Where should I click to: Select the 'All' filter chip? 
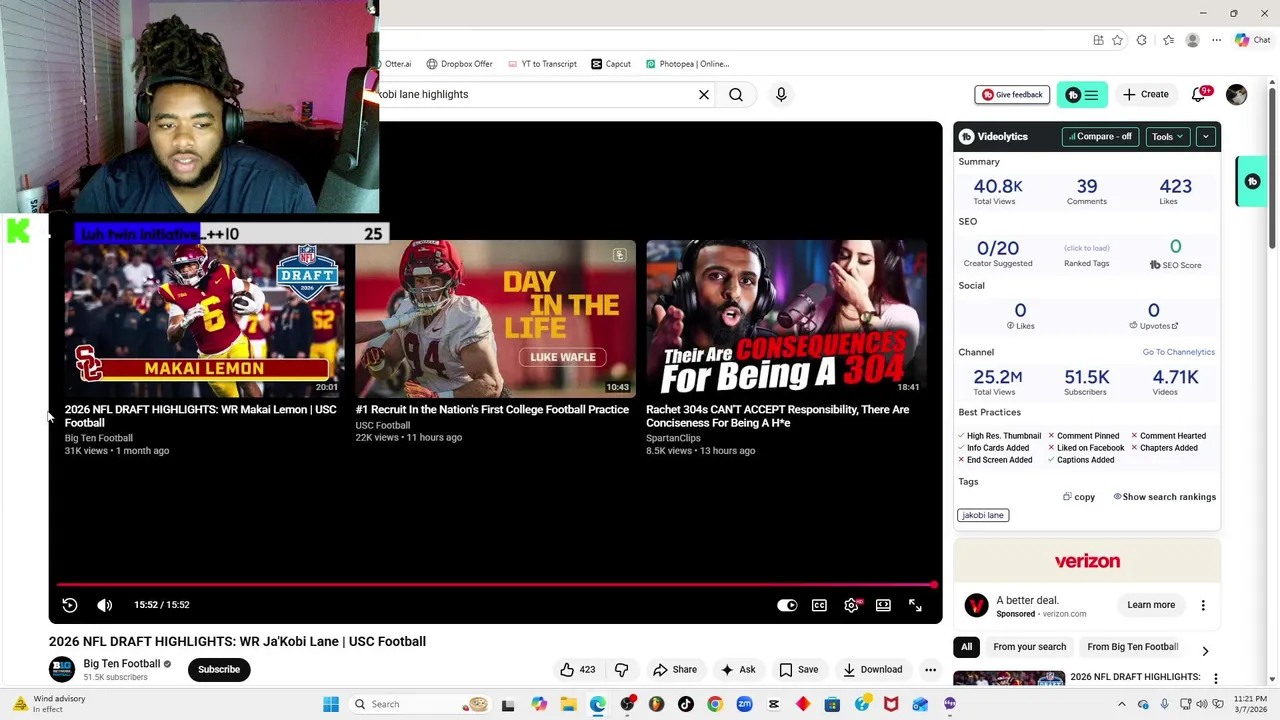click(x=966, y=647)
